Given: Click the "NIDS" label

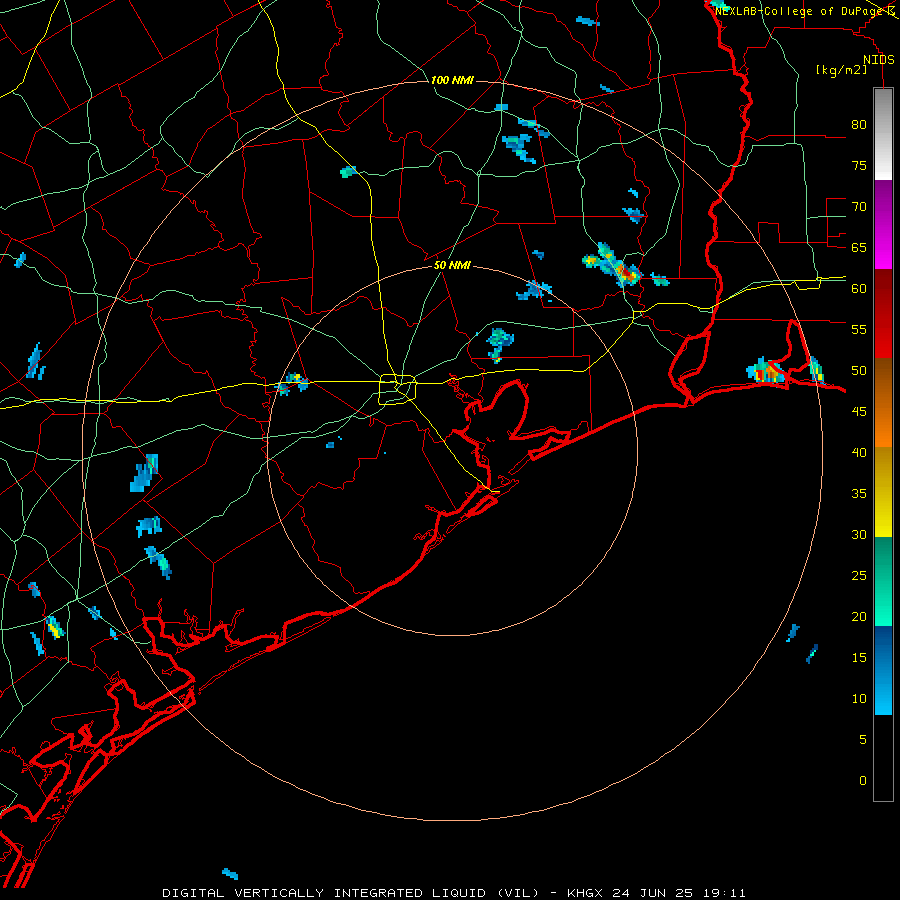Looking at the screenshot, I should coord(879,60).
